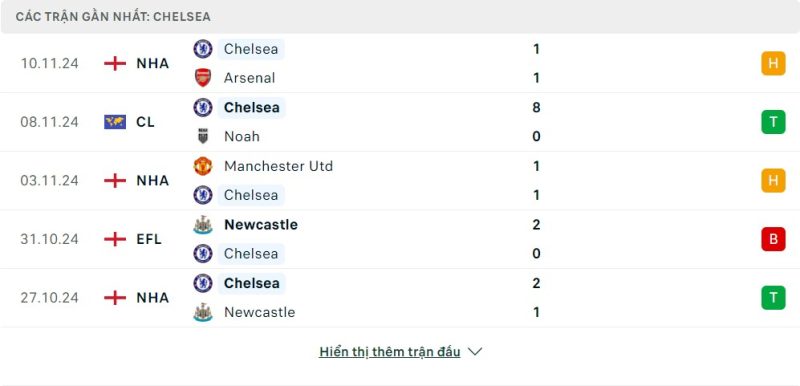The height and width of the screenshot is (386, 800).
Task: Click the Chelsea crest in the 10.11.24 match
Action: click(x=203, y=48)
